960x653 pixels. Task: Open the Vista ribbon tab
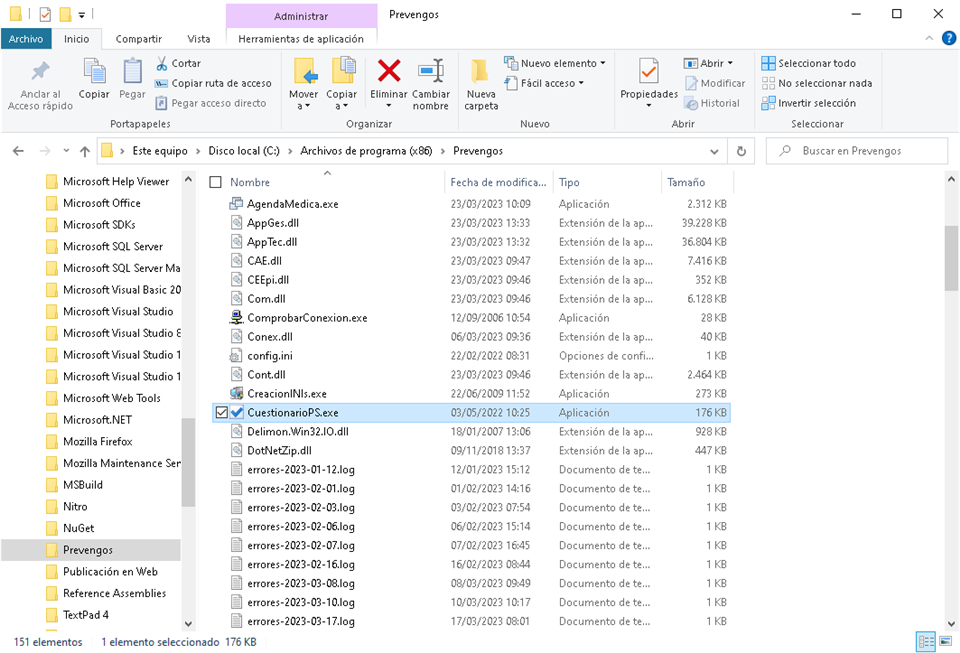tap(199, 39)
